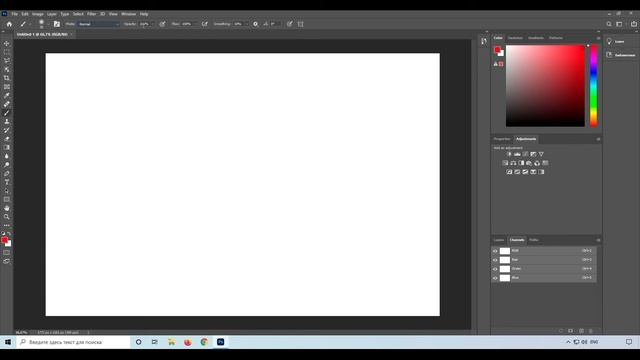The height and width of the screenshot is (360, 640).
Task: Click the Levels adjustment icon
Action: pyautogui.click(x=517, y=154)
